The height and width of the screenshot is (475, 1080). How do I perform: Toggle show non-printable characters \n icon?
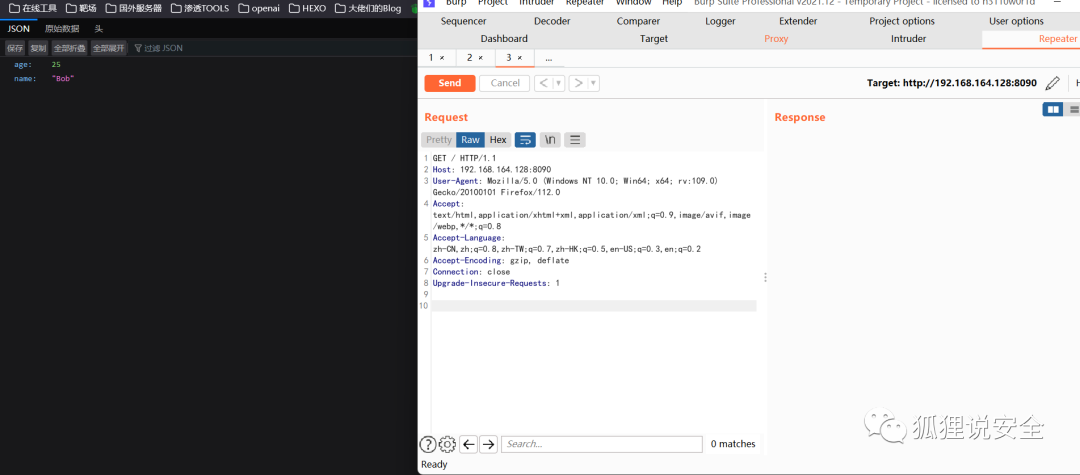(550, 140)
